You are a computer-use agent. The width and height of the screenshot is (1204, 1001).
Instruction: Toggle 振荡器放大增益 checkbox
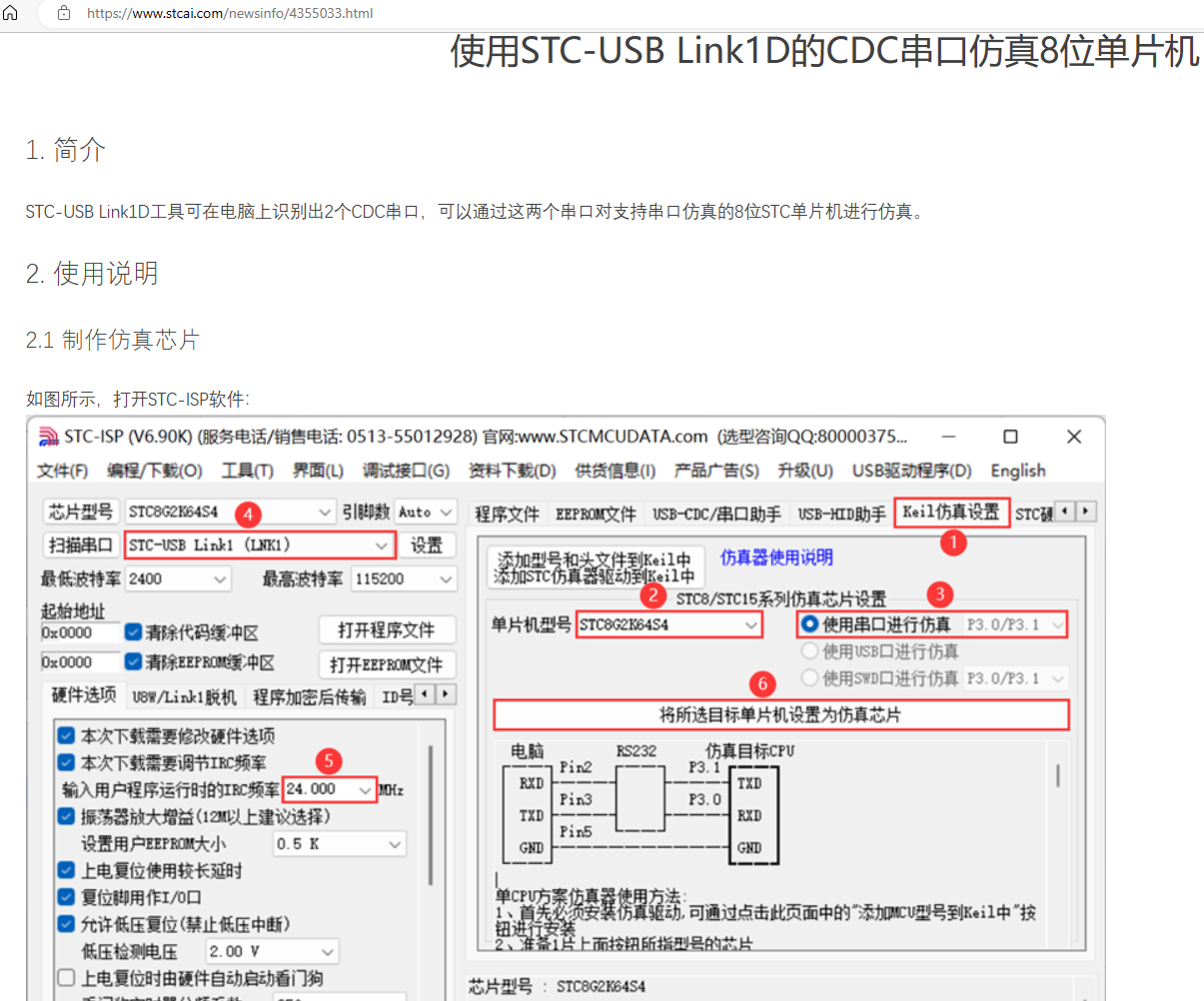click(67, 816)
